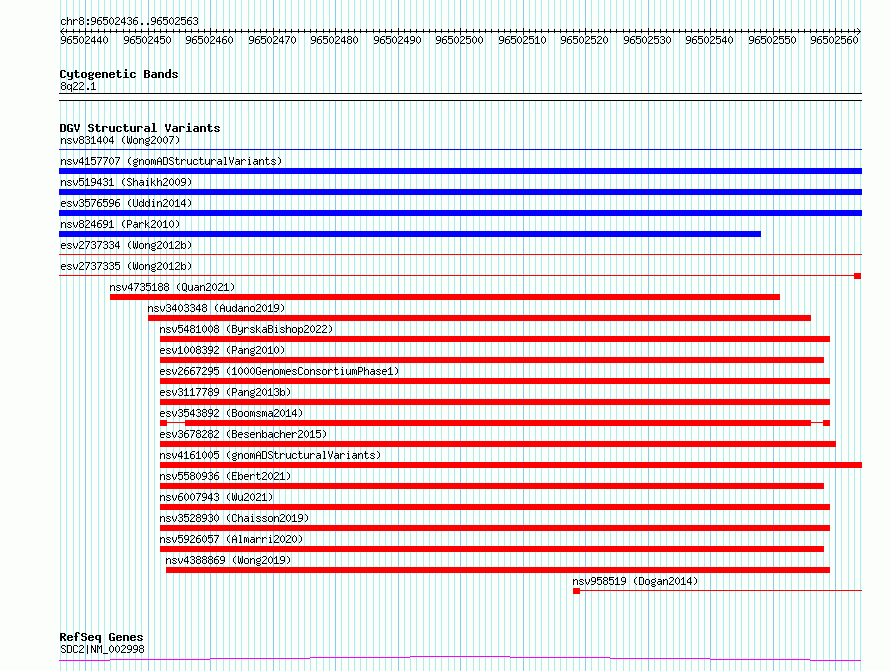Viewport: 890px width, 671px height.
Task: Open the nsv4388869 (Wong2019) label
Action: click(228, 560)
